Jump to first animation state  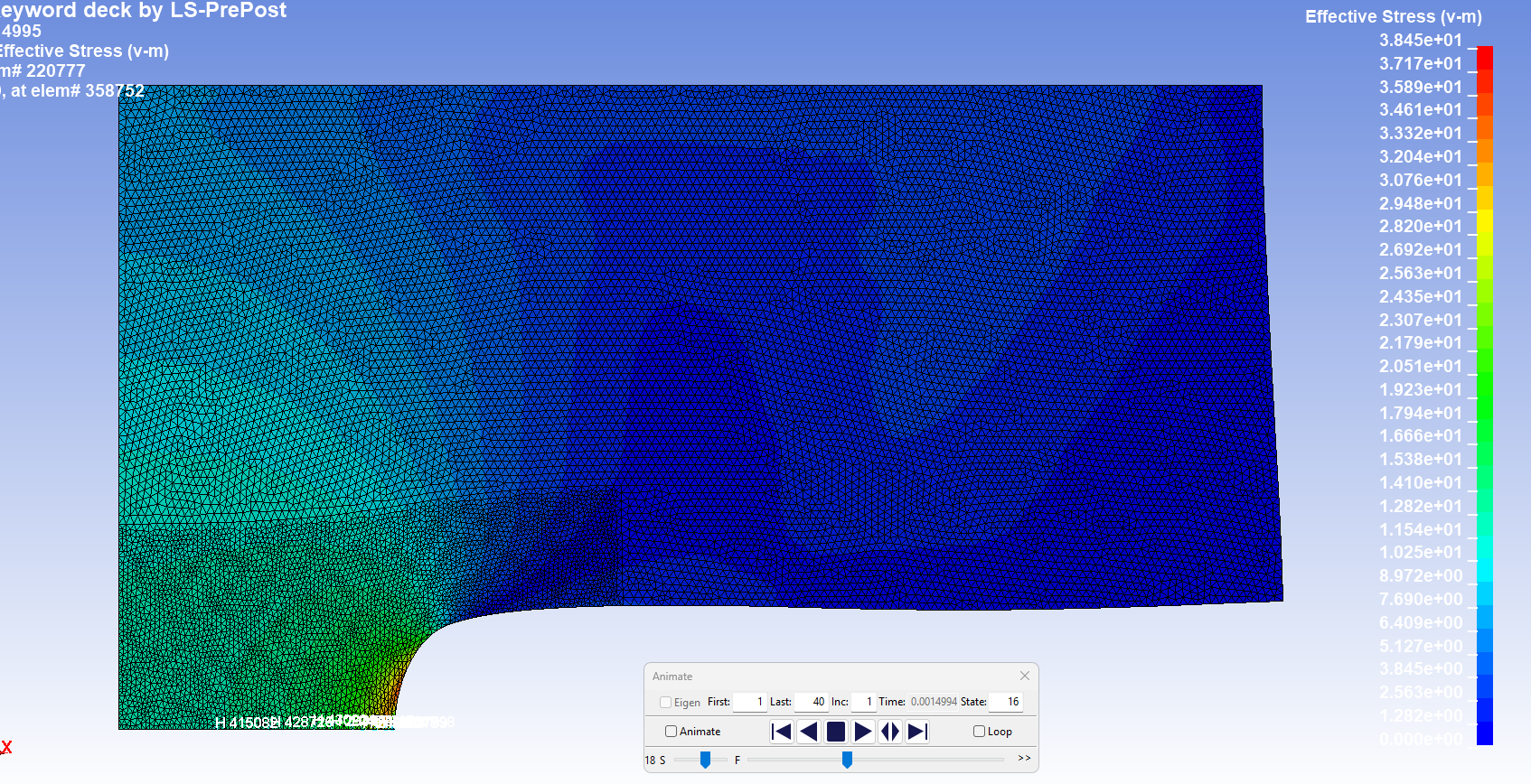click(782, 732)
